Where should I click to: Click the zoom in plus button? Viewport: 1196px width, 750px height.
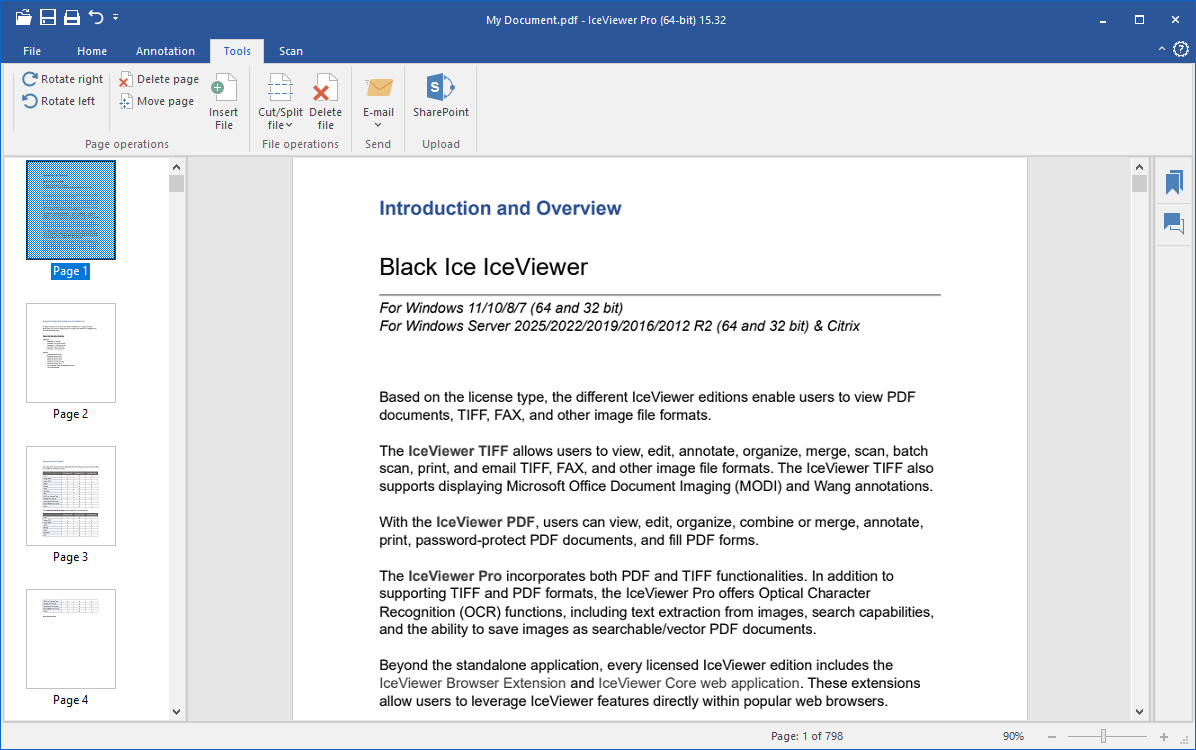point(1164,736)
